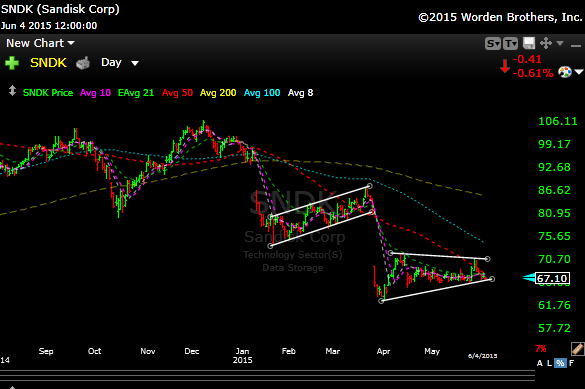Click the Feb date axis label
The height and width of the screenshot is (389, 585).
tap(288, 351)
